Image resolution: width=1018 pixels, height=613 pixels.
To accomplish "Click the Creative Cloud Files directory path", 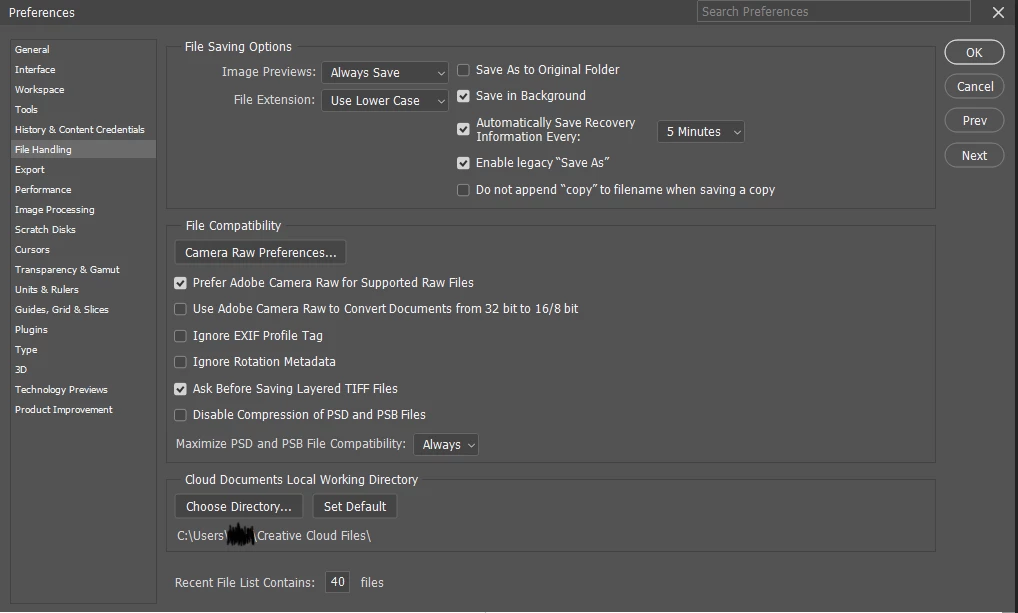I will pyautogui.click(x=274, y=536).
